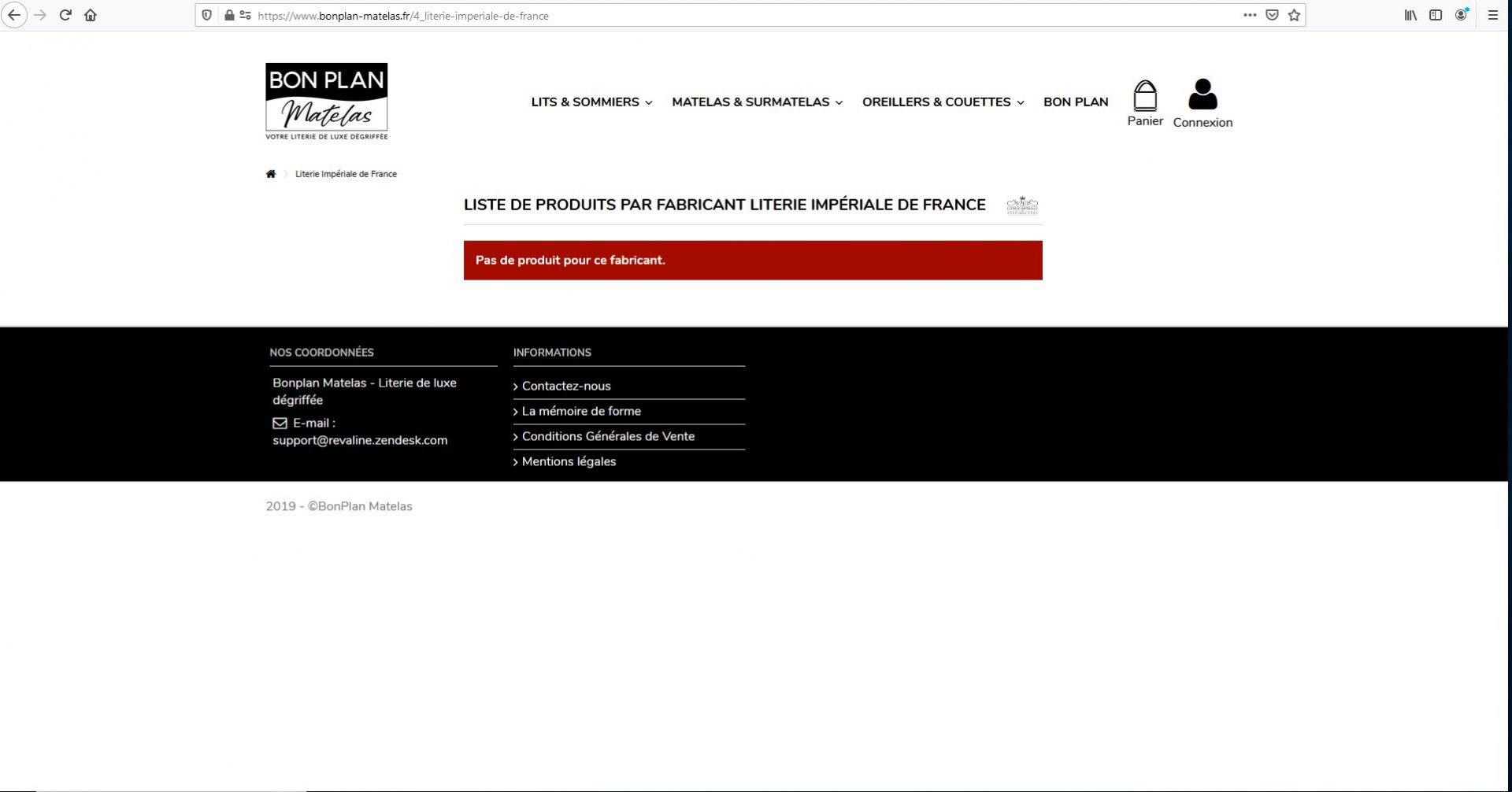Click the 'Informations' footer heading
Image resolution: width=1512 pixels, height=792 pixels.
point(552,353)
